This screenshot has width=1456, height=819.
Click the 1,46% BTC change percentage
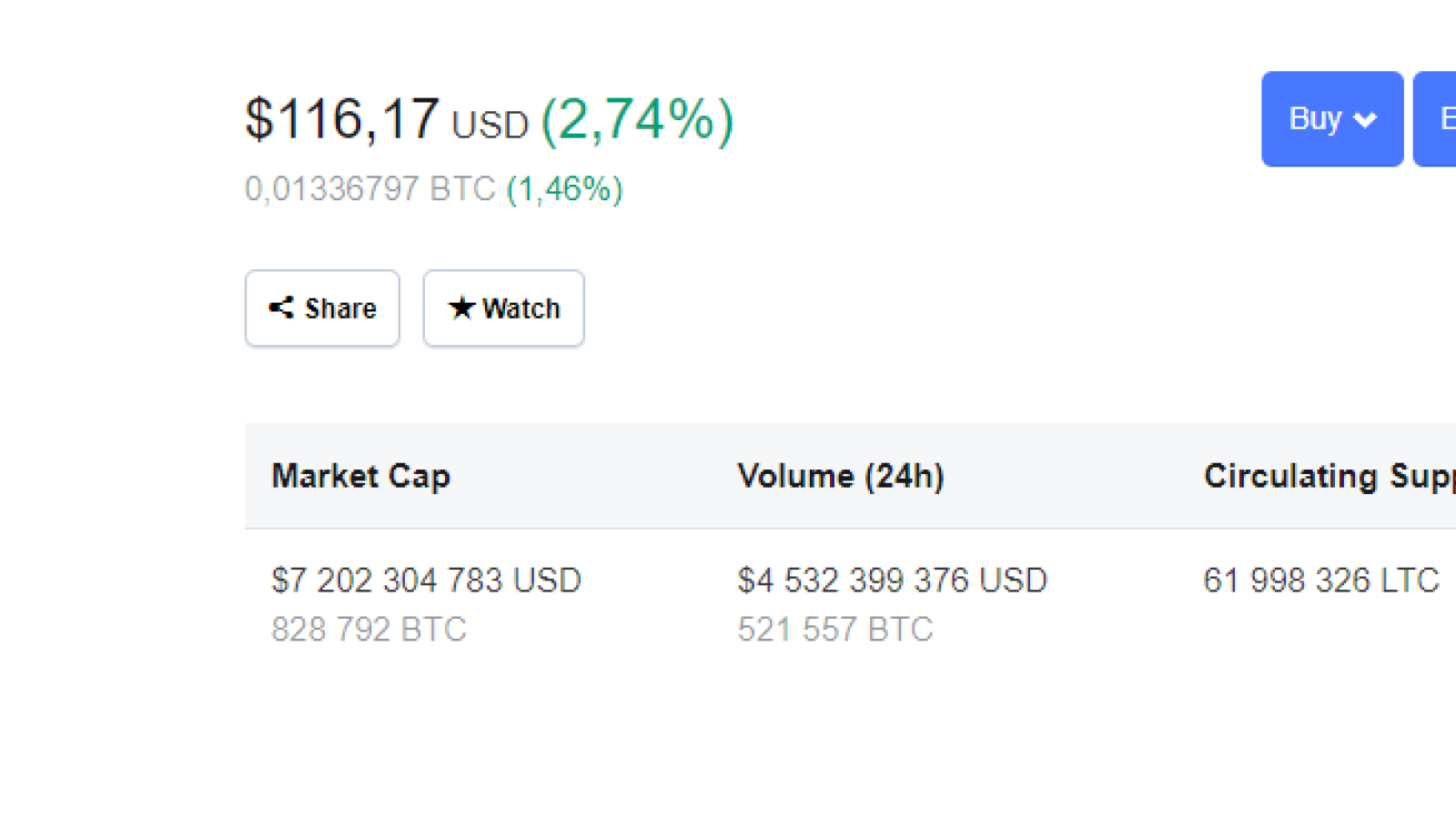565,189
